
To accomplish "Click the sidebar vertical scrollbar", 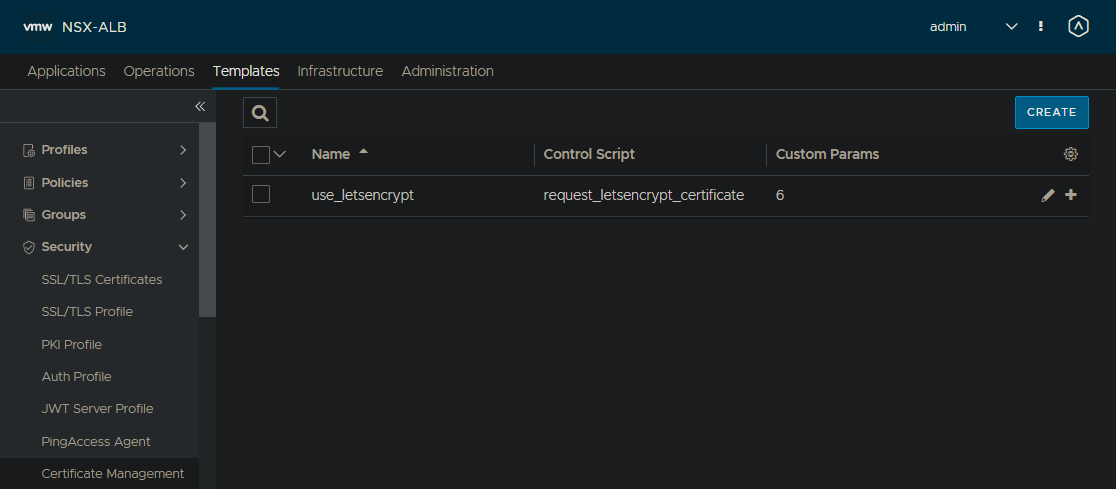I will 207,219.
